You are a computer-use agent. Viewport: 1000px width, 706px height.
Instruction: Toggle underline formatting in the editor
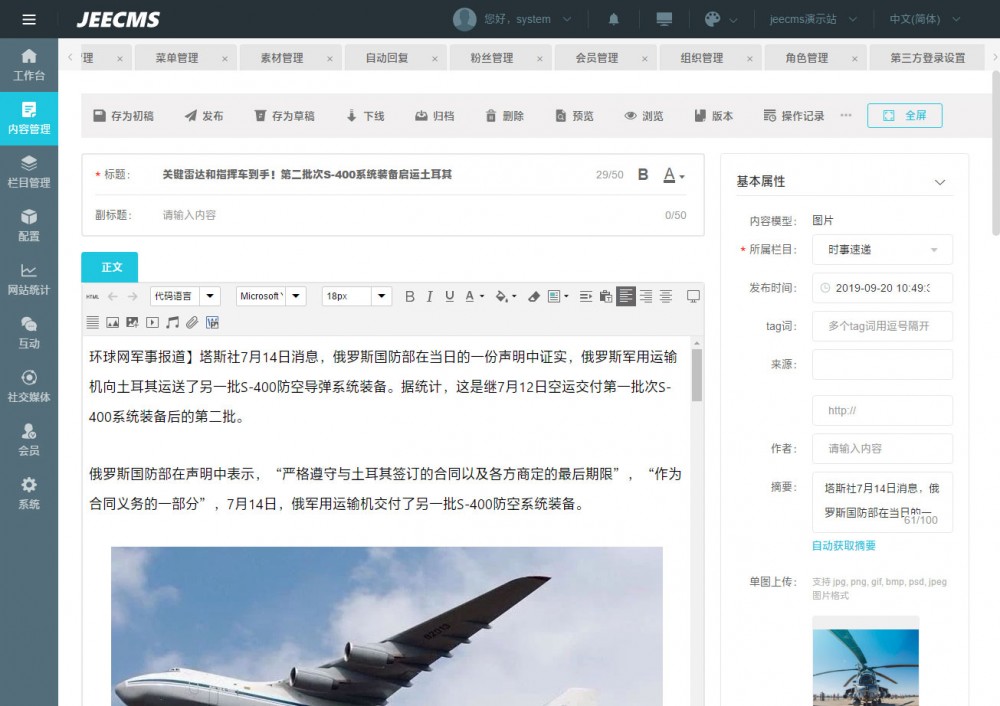pos(449,296)
